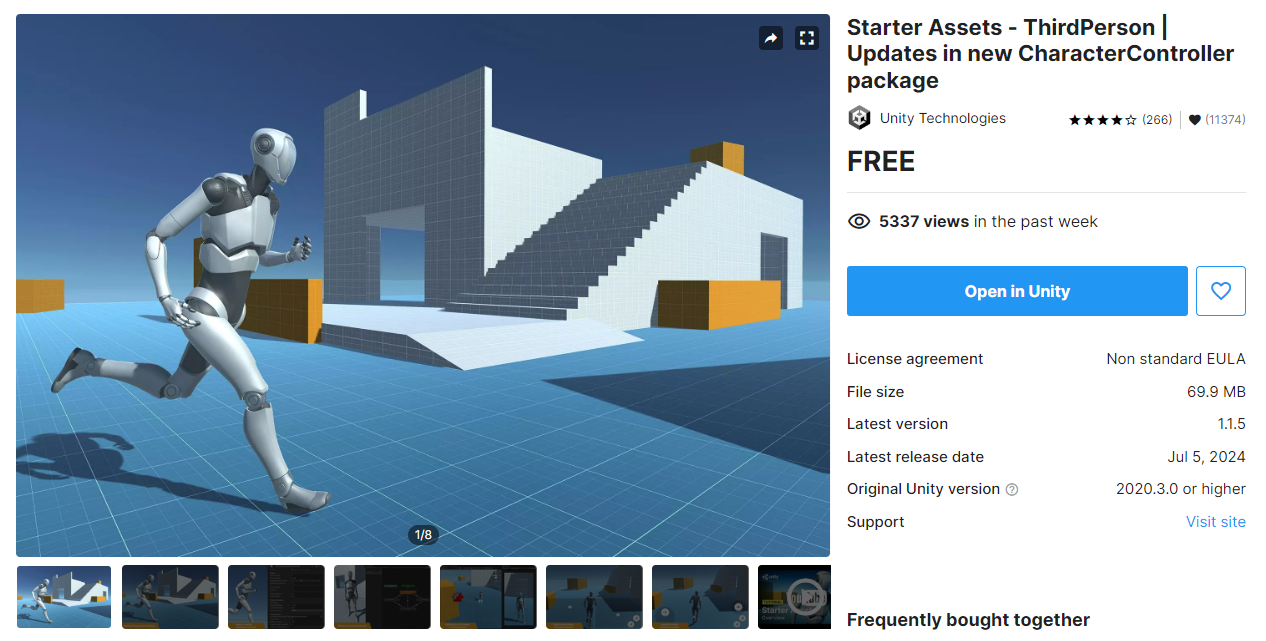This screenshot has width=1266, height=641.
Task: Select the seventh gallery thumbnail
Action: 700,597
